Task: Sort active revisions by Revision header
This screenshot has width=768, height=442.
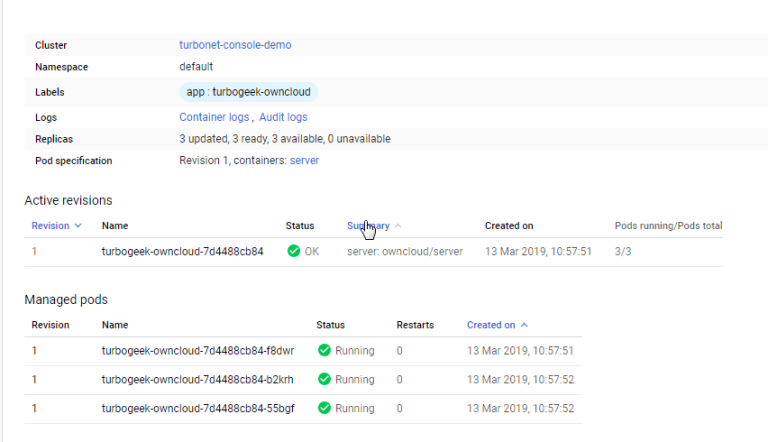Action: click(x=50, y=225)
